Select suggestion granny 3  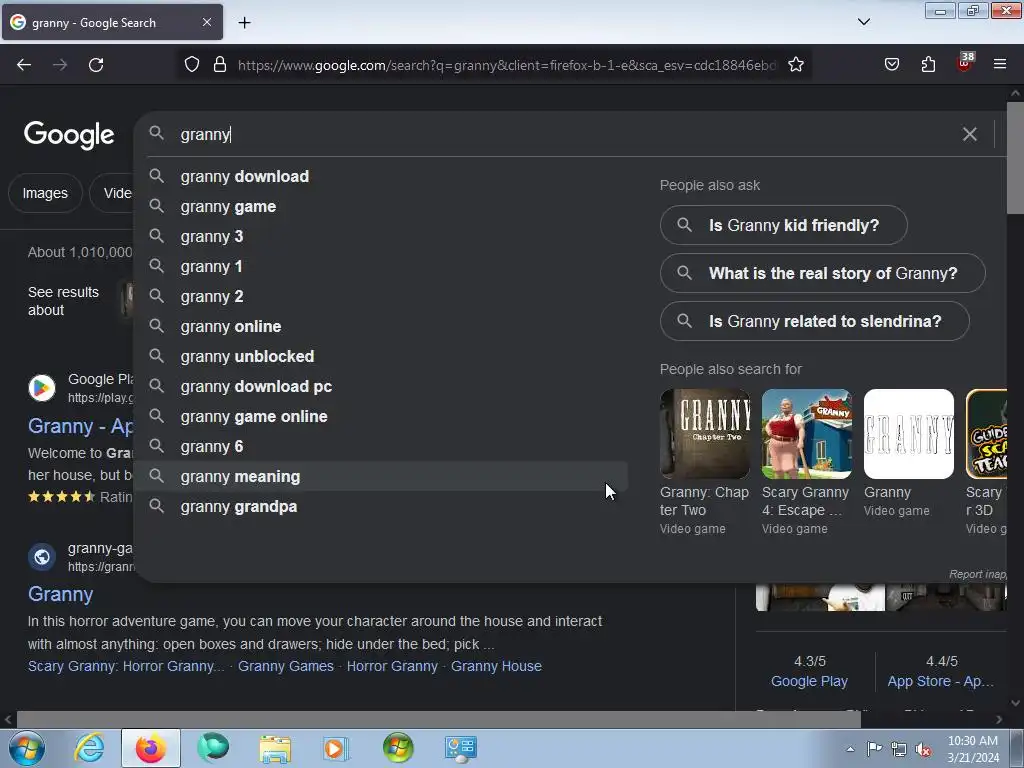tap(381, 236)
